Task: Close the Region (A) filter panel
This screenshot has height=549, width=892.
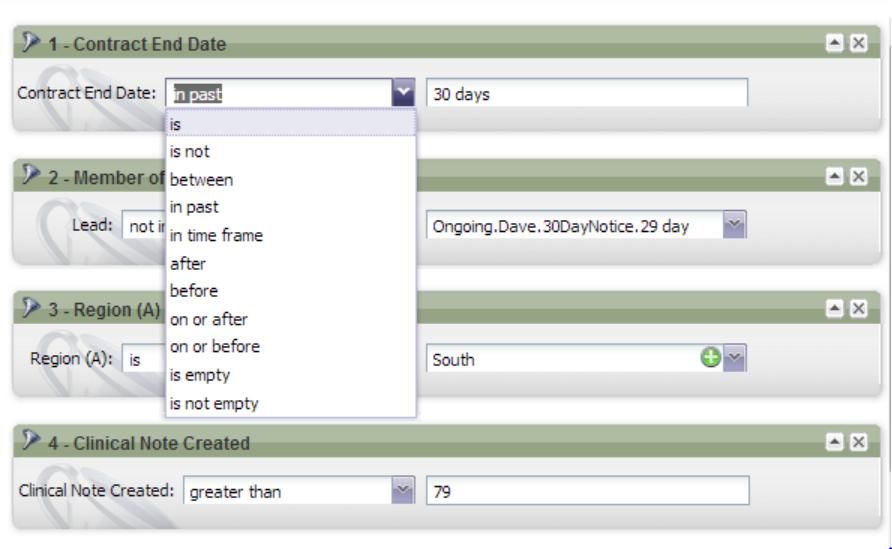Action: [855, 308]
